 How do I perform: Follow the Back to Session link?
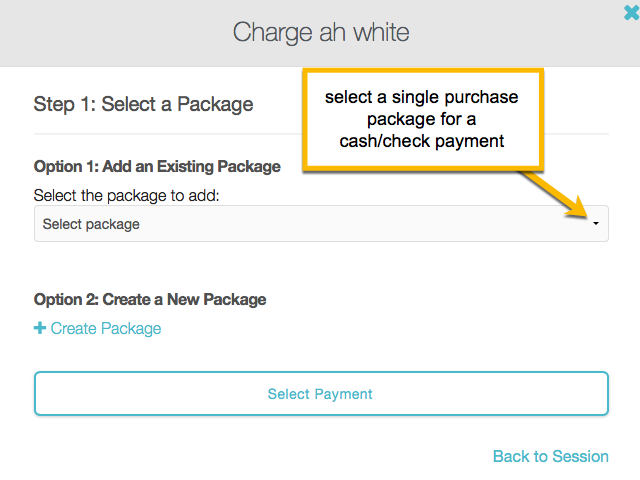click(550, 456)
